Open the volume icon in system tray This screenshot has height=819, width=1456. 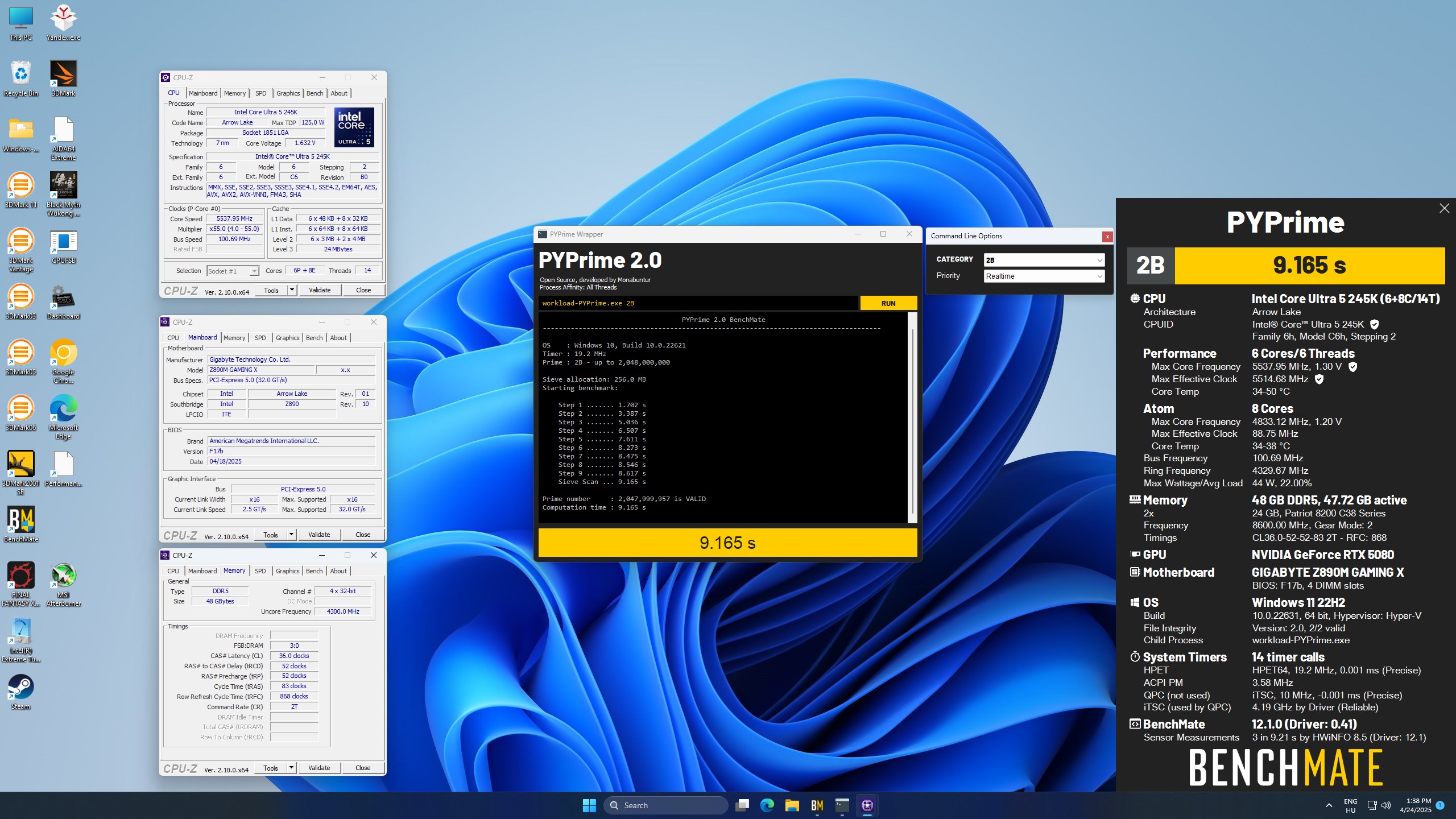1385,805
